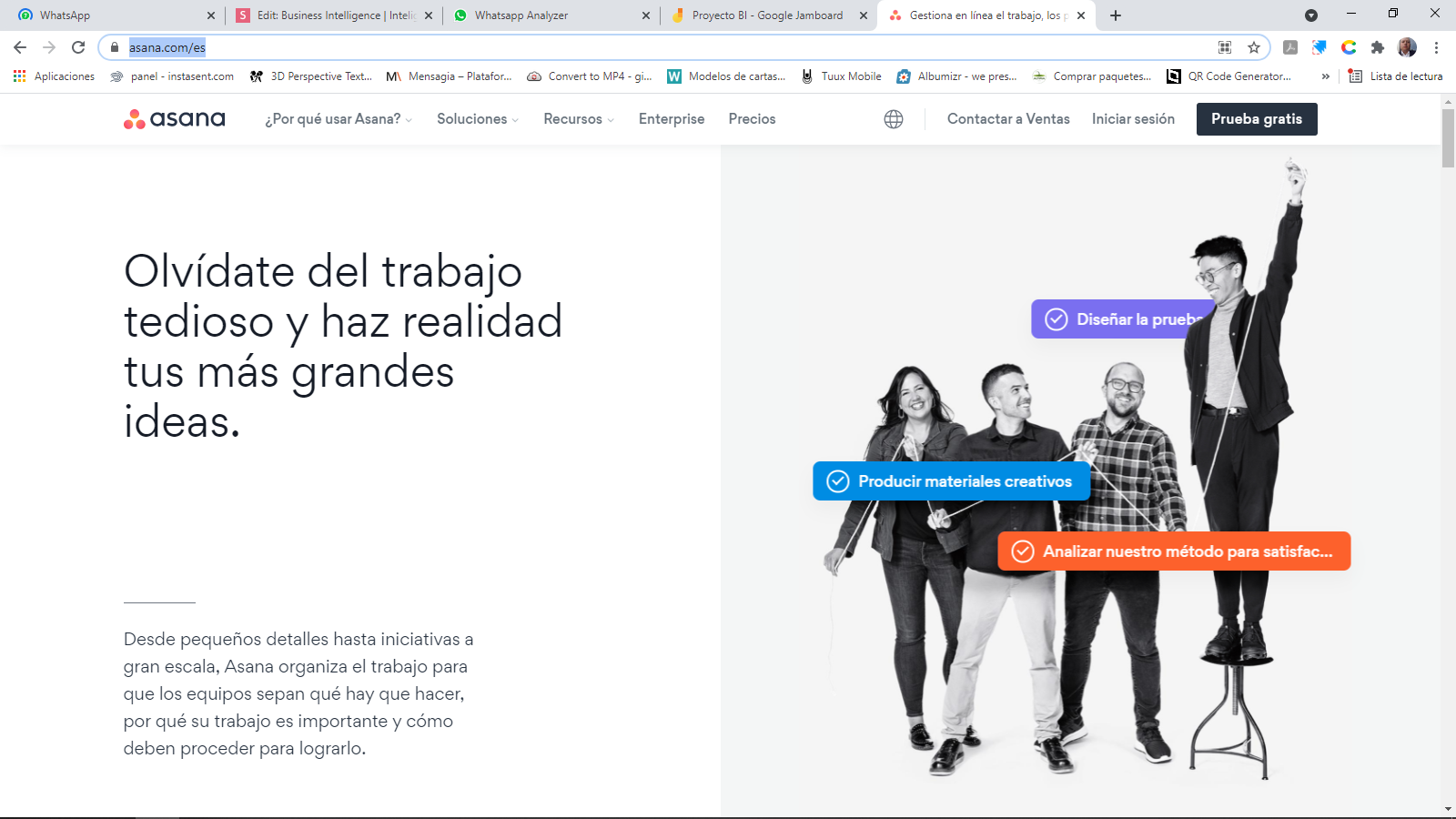Expand Recursos dropdown menu
Viewport: 1456px width, 819px height.
(578, 119)
